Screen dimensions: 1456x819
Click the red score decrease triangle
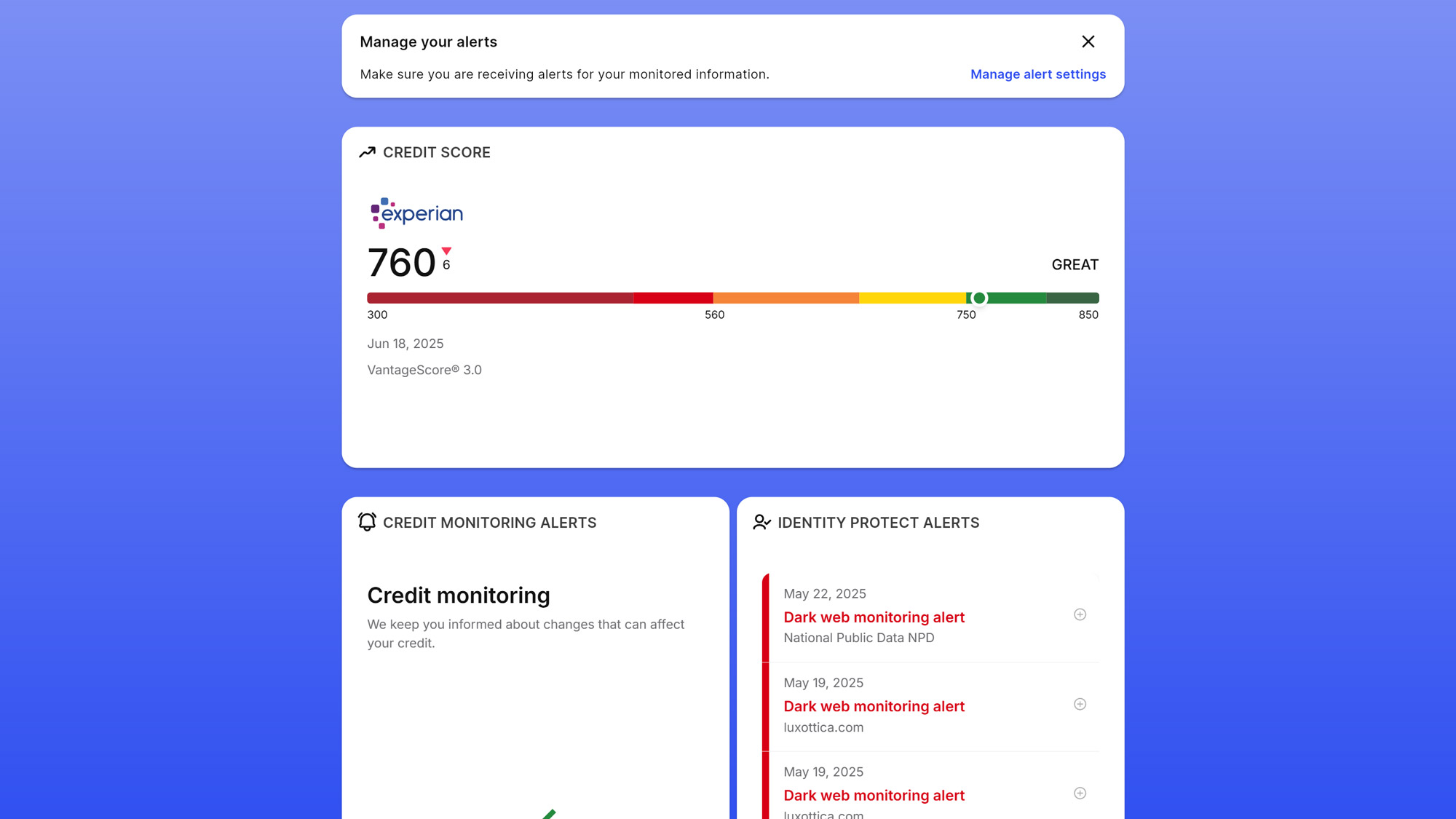pyautogui.click(x=446, y=251)
